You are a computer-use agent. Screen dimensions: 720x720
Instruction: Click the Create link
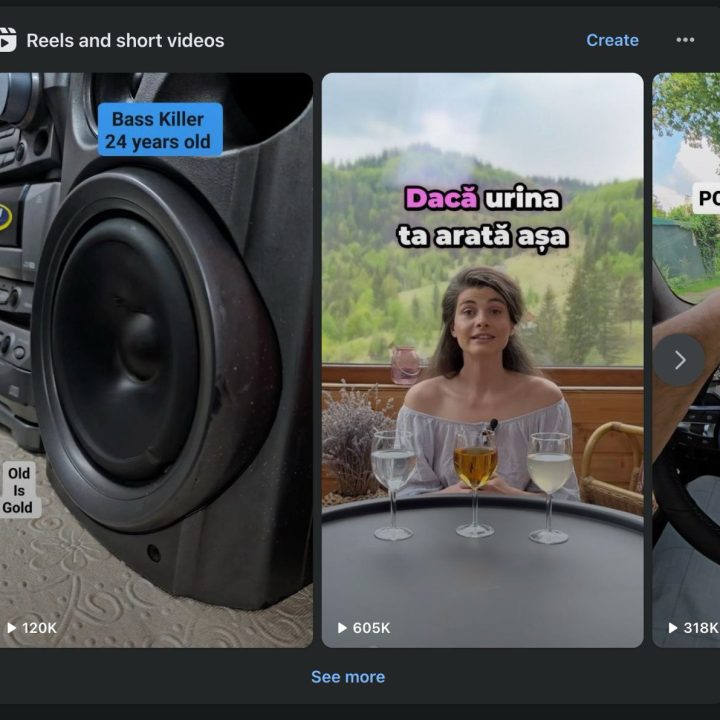(x=612, y=40)
